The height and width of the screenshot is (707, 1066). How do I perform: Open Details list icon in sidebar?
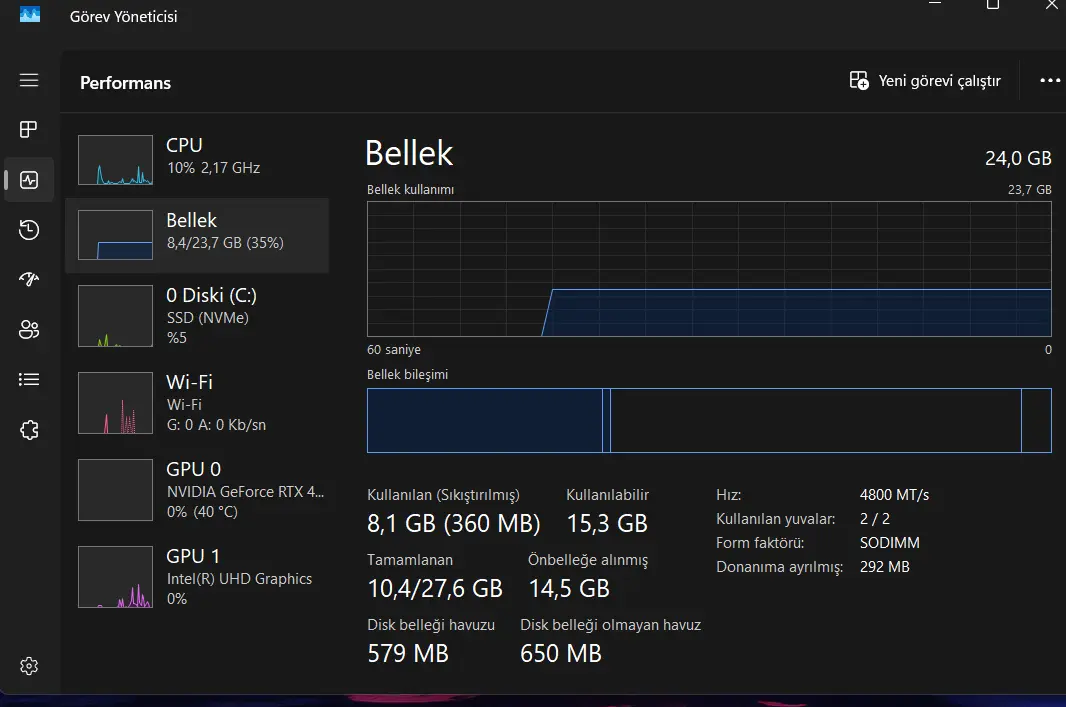click(x=29, y=379)
